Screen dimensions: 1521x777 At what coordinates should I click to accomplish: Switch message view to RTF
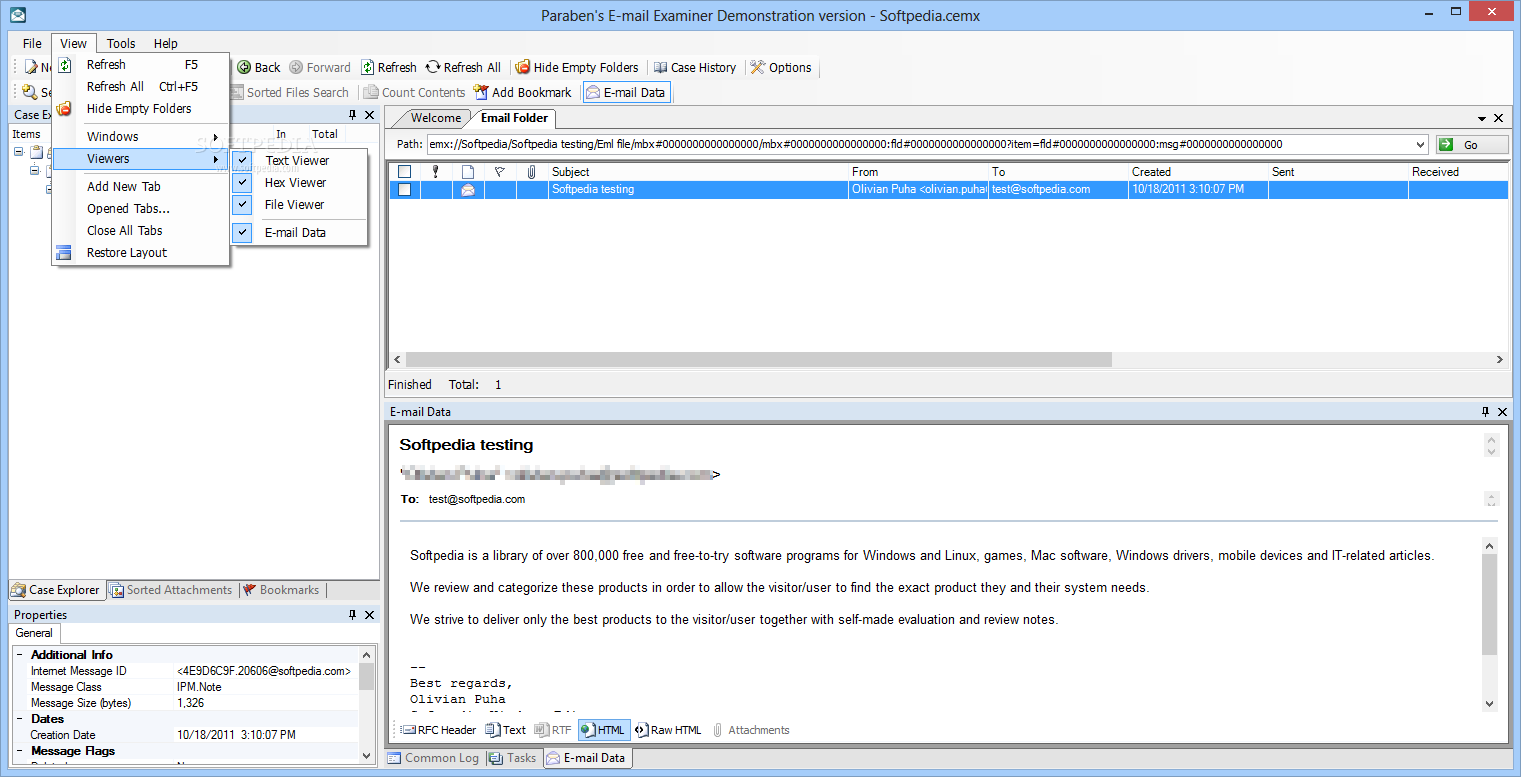click(x=553, y=730)
